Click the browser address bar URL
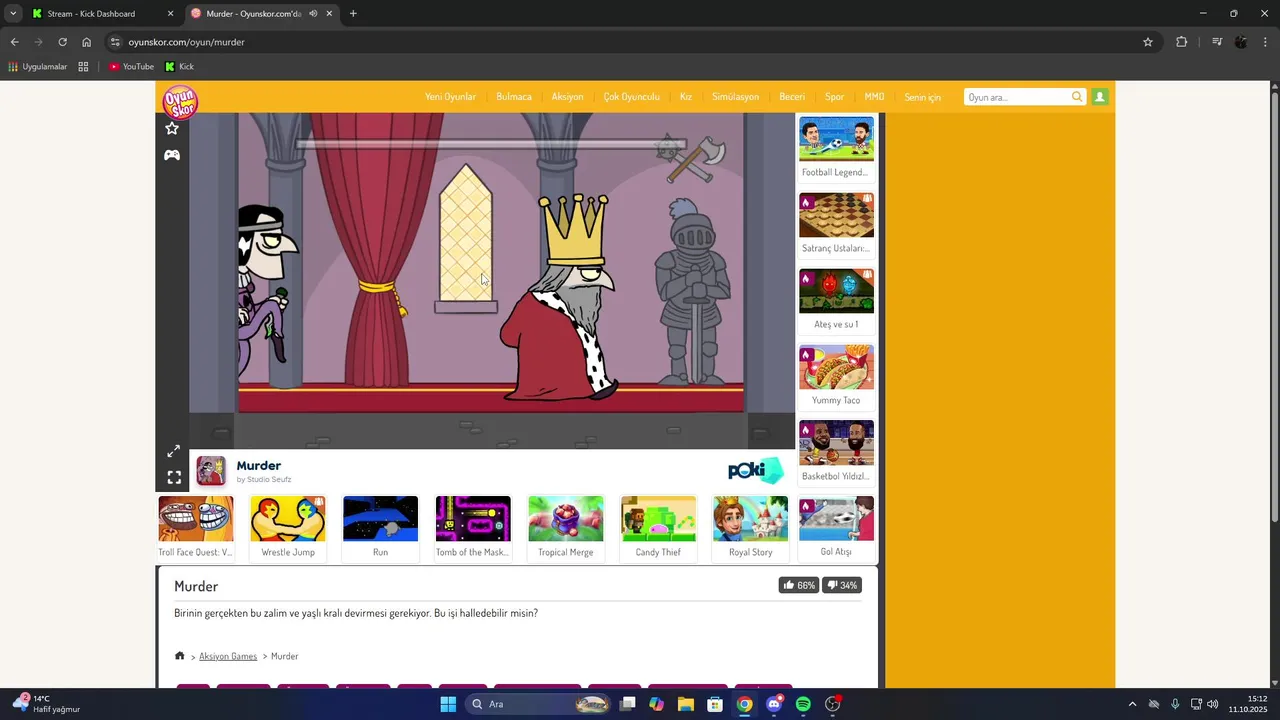Screen dimensions: 1280x720 pyautogui.click(x=187, y=42)
